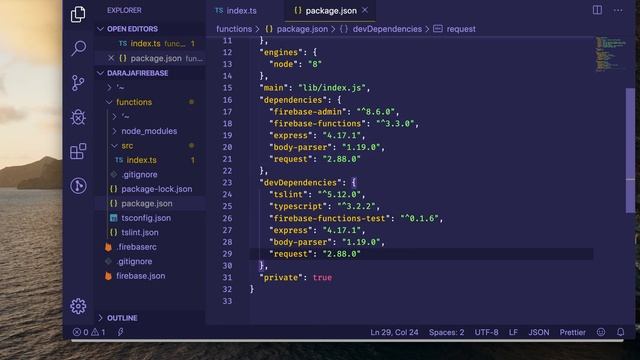Open the Extensions view icon
640x360 pixels.
[x=78, y=151]
